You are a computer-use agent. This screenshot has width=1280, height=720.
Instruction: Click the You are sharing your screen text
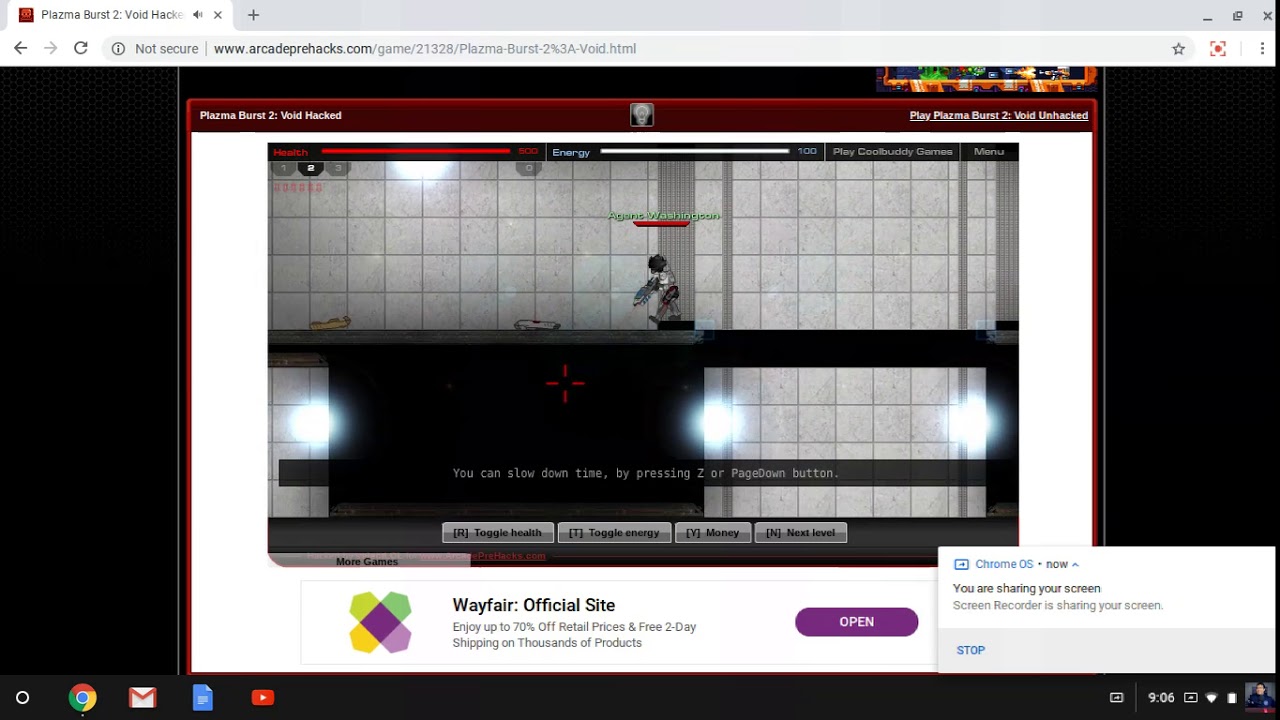click(1026, 589)
